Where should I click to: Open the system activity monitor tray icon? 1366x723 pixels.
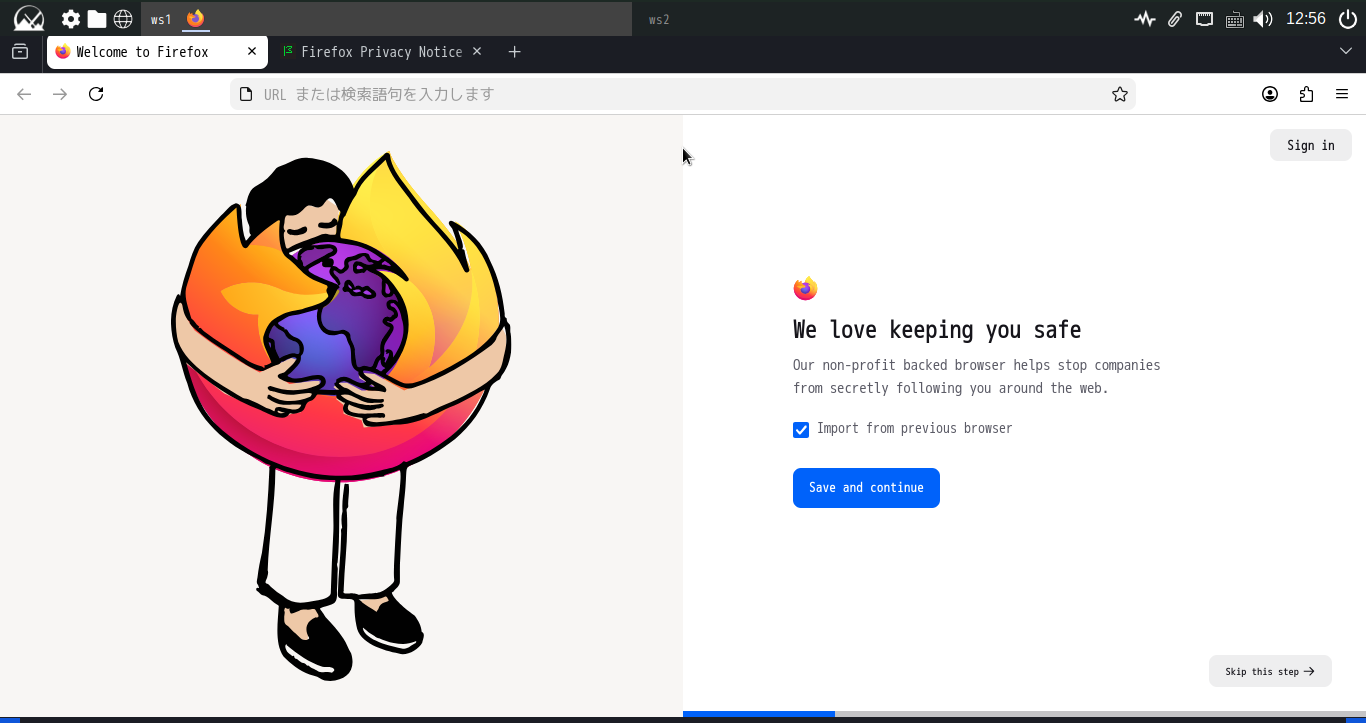click(1145, 19)
